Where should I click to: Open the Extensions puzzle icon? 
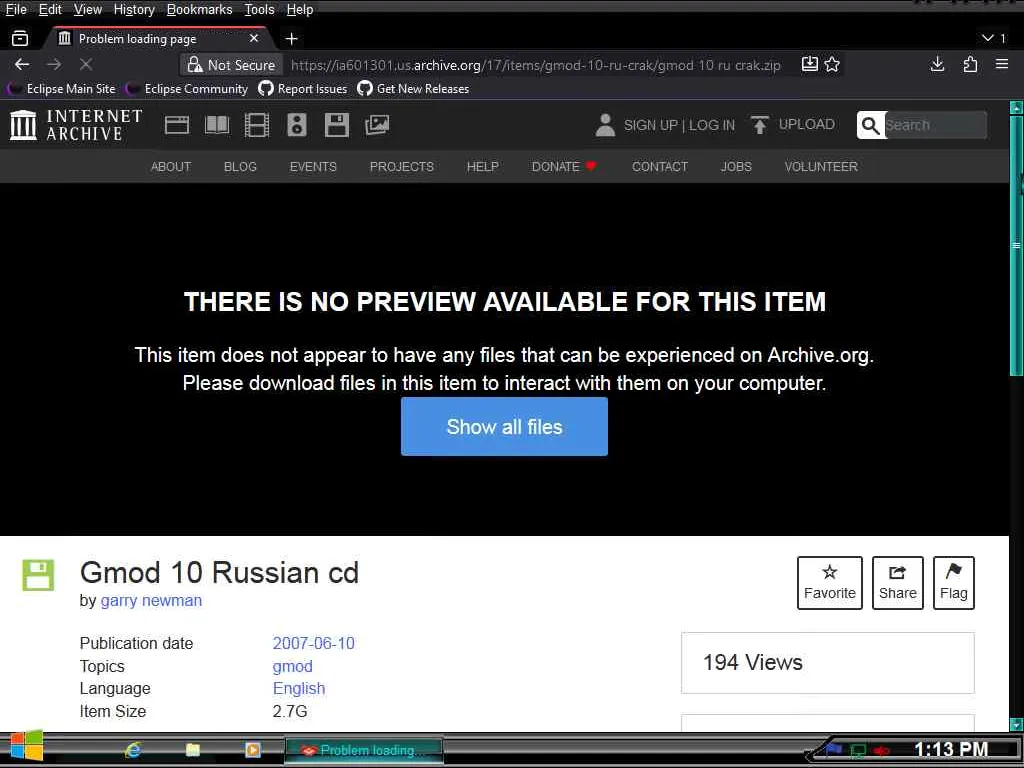(970, 64)
